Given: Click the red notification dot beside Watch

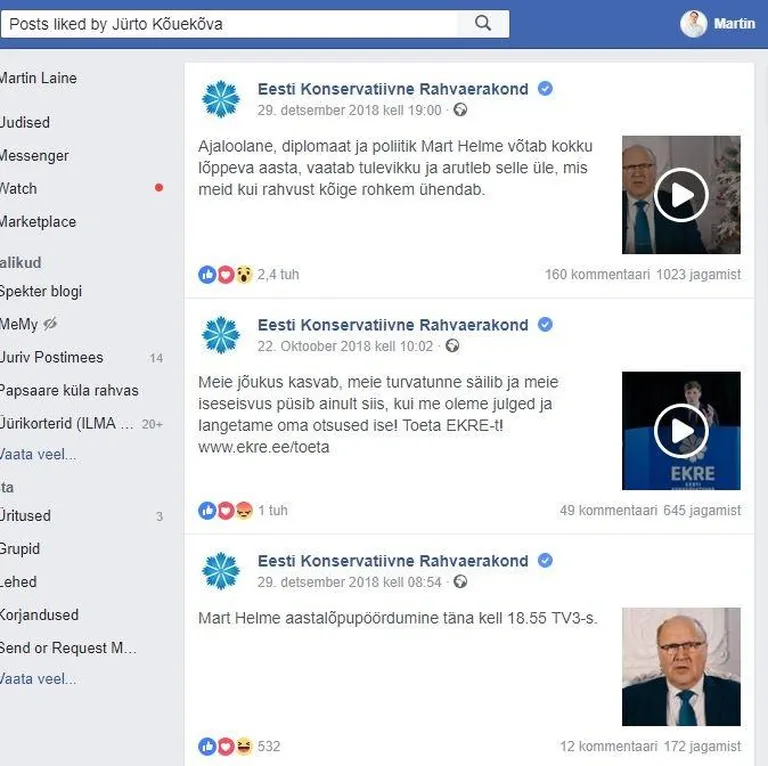Looking at the screenshot, I should (x=159, y=188).
